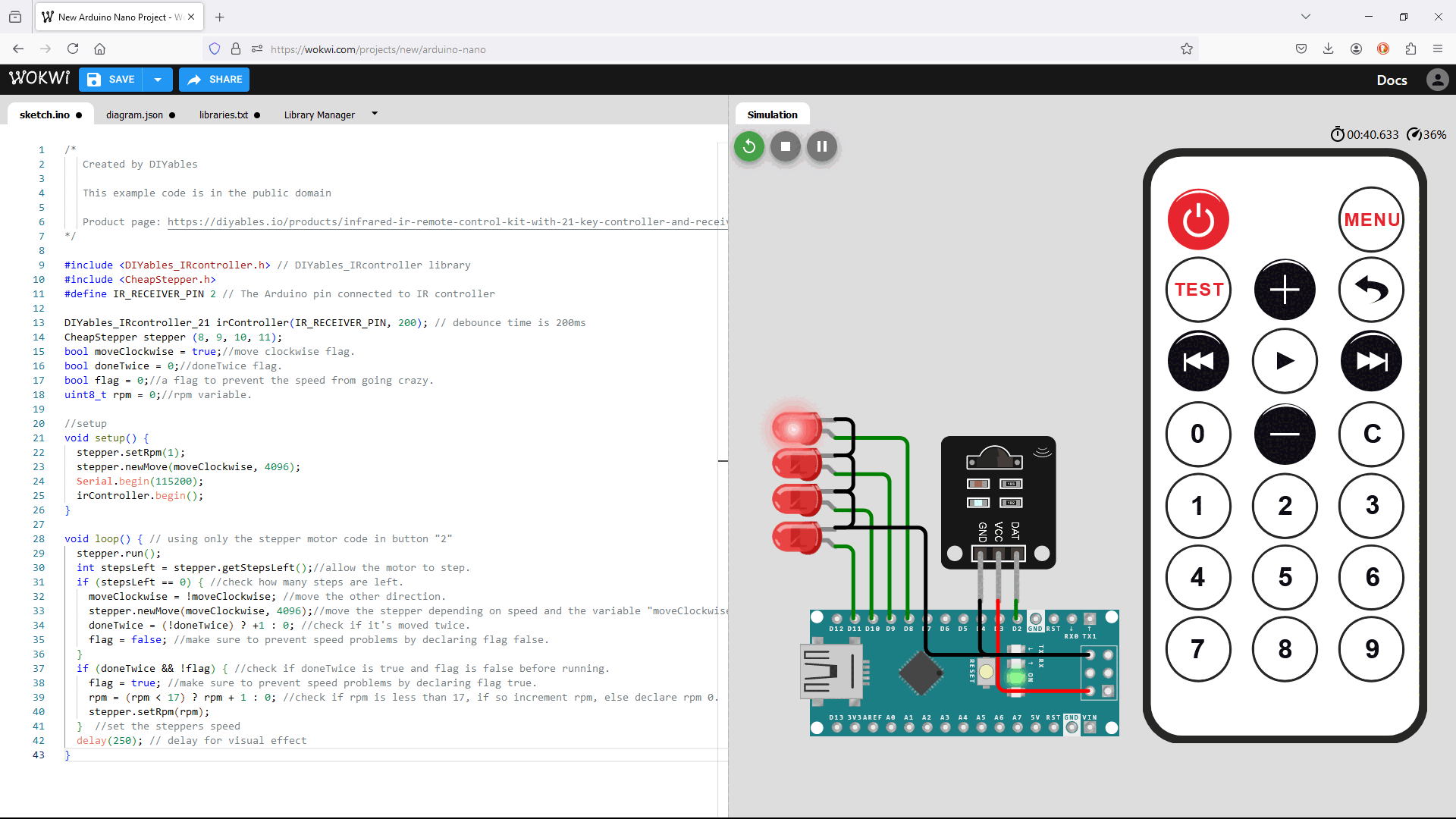Restart the simulation
The width and height of the screenshot is (1456, 819).
(748, 146)
